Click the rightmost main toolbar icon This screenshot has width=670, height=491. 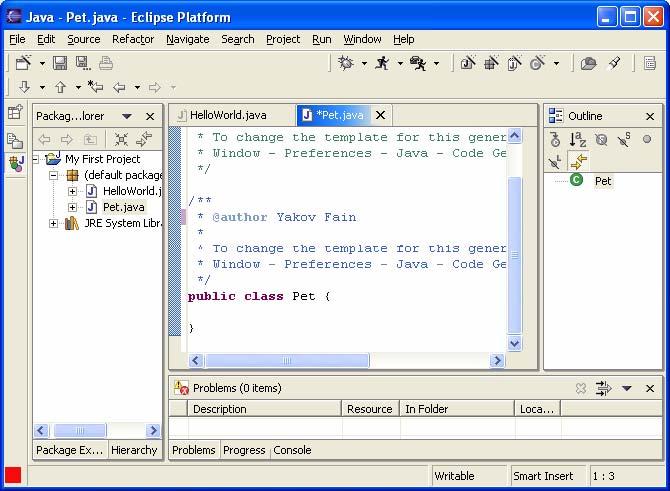(x=650, y=63)
